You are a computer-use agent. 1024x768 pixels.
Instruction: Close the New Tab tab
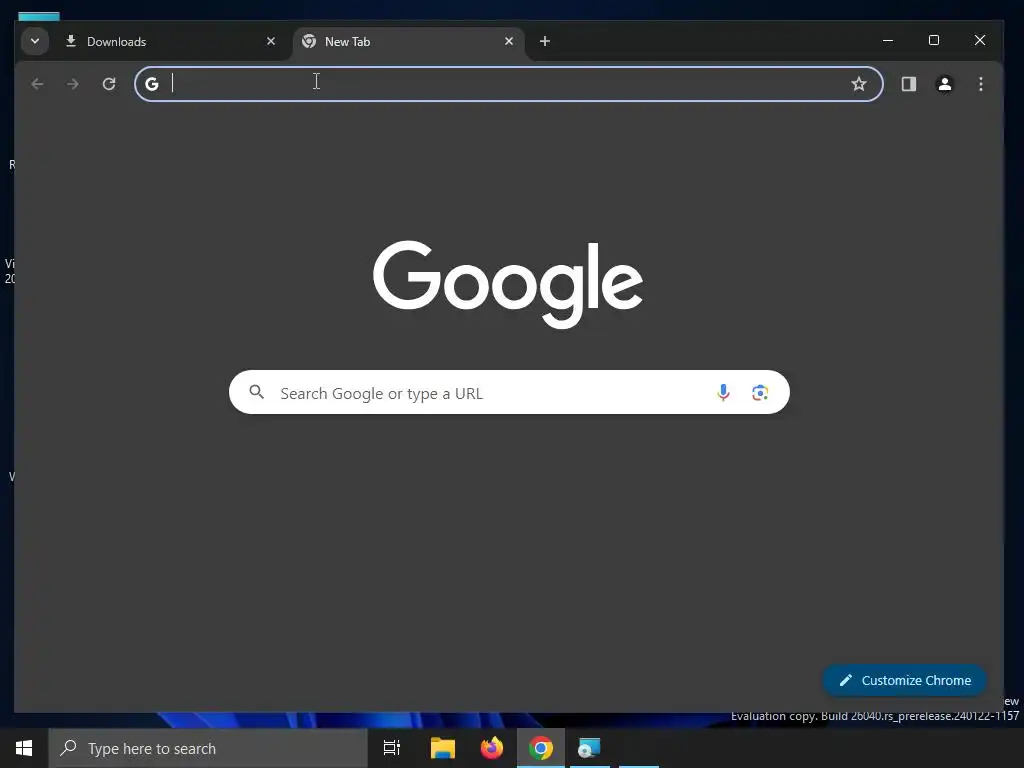509,41
